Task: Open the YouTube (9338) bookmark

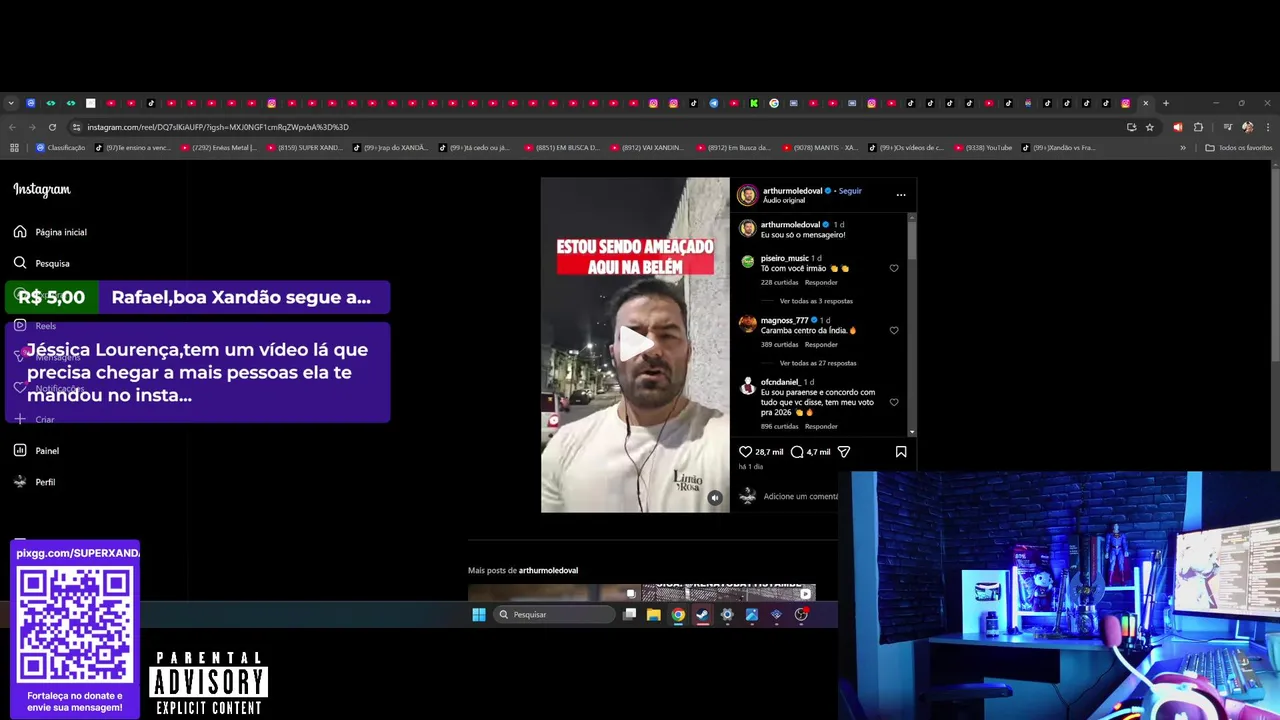Action: click(983, 148)
